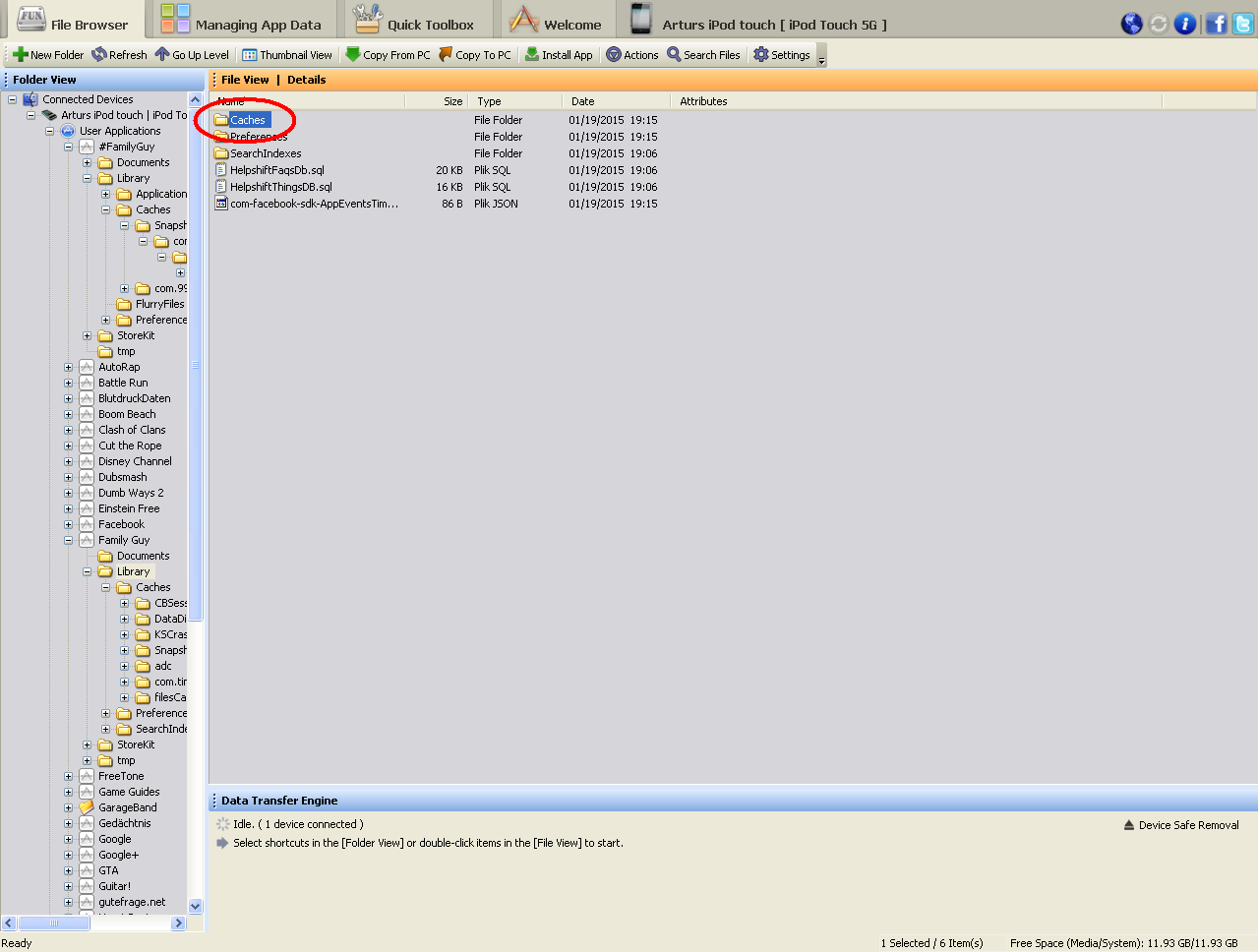The image size is (1258, 952).
Task: Select Einstein Free in the tree
Action: tap(129, 508)
